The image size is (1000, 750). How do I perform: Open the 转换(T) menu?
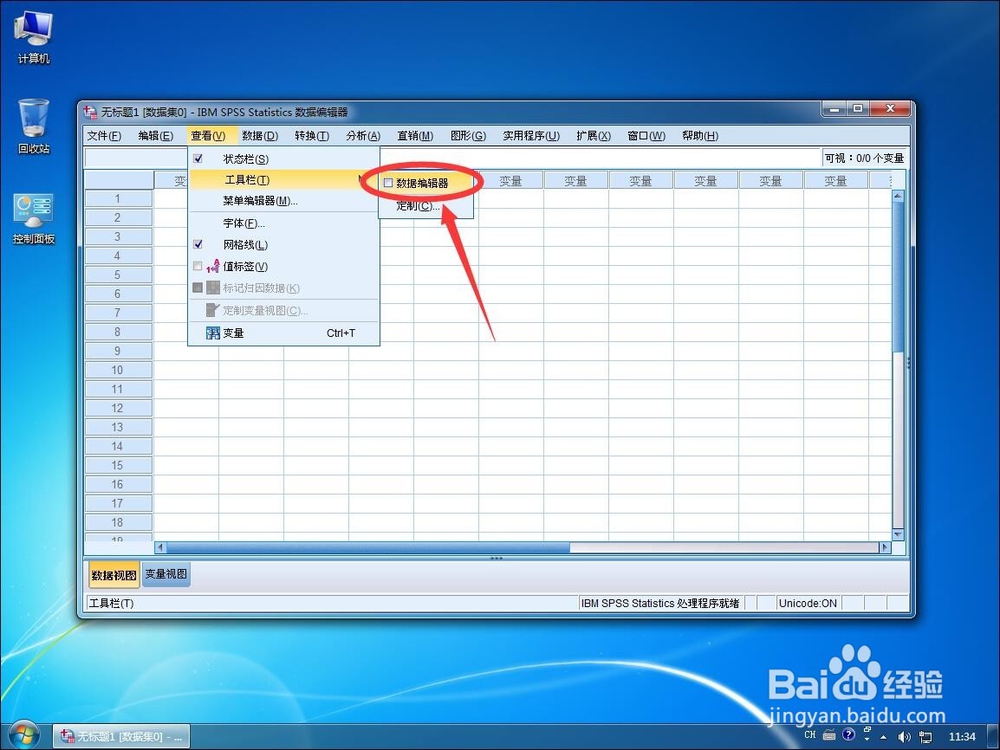point(312,136)
